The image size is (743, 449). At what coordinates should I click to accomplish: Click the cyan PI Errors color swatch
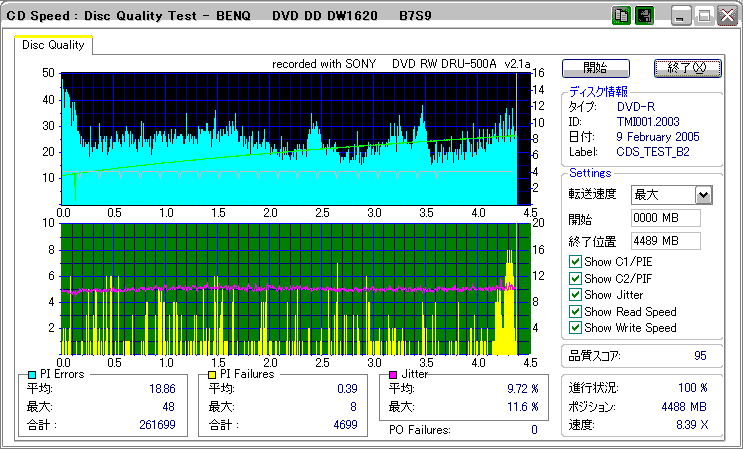[x=33, y=375]
